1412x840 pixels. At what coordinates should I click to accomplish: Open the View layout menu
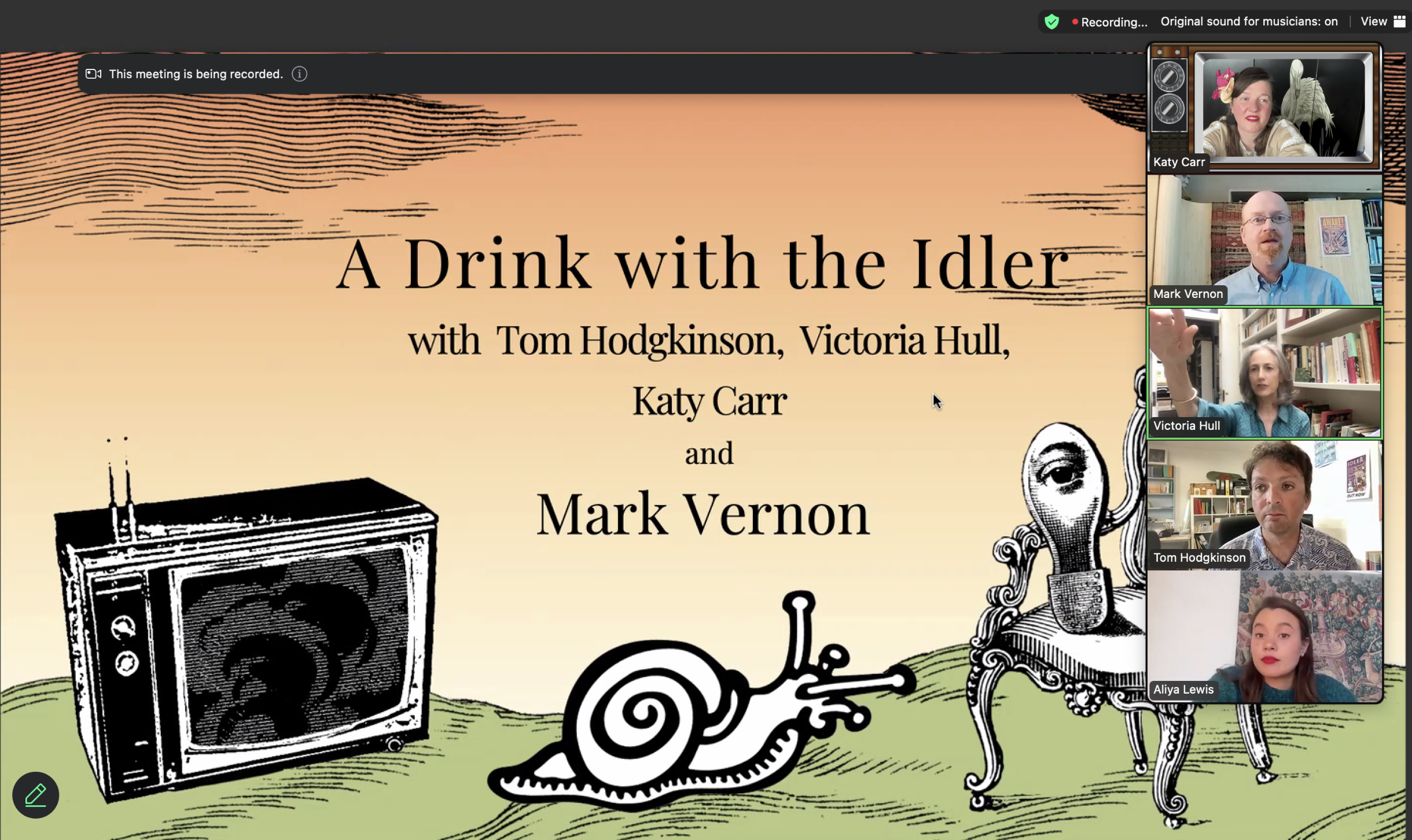pyautogui.click(x=1382, y=21)
